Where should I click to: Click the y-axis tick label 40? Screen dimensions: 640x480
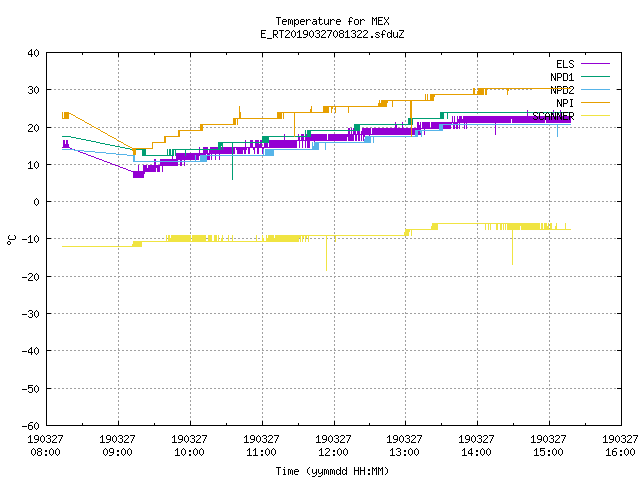point(33,53)
